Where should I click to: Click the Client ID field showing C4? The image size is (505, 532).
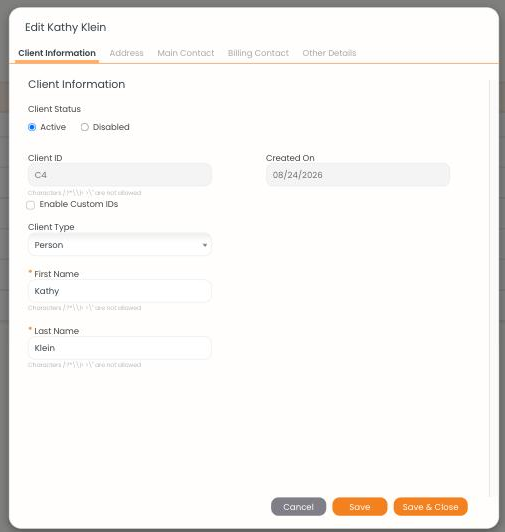tap(120, 175)
